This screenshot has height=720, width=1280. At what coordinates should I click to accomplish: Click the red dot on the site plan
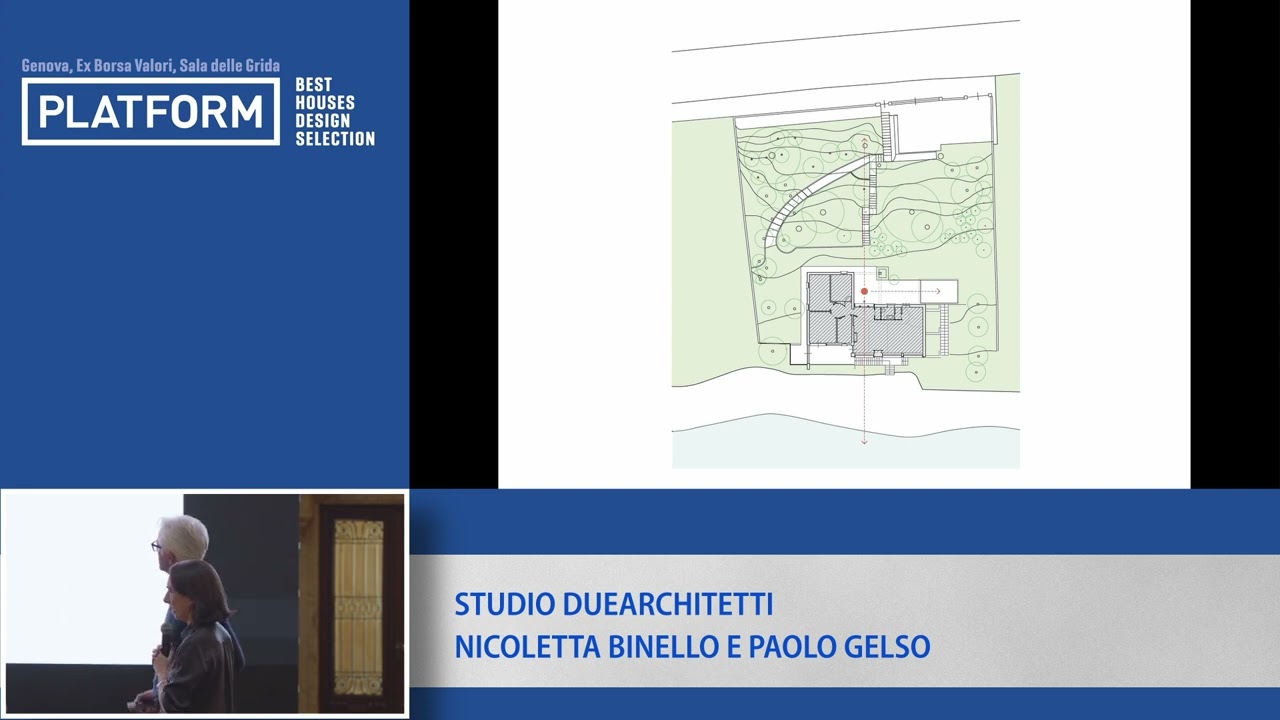click(864, 292)
